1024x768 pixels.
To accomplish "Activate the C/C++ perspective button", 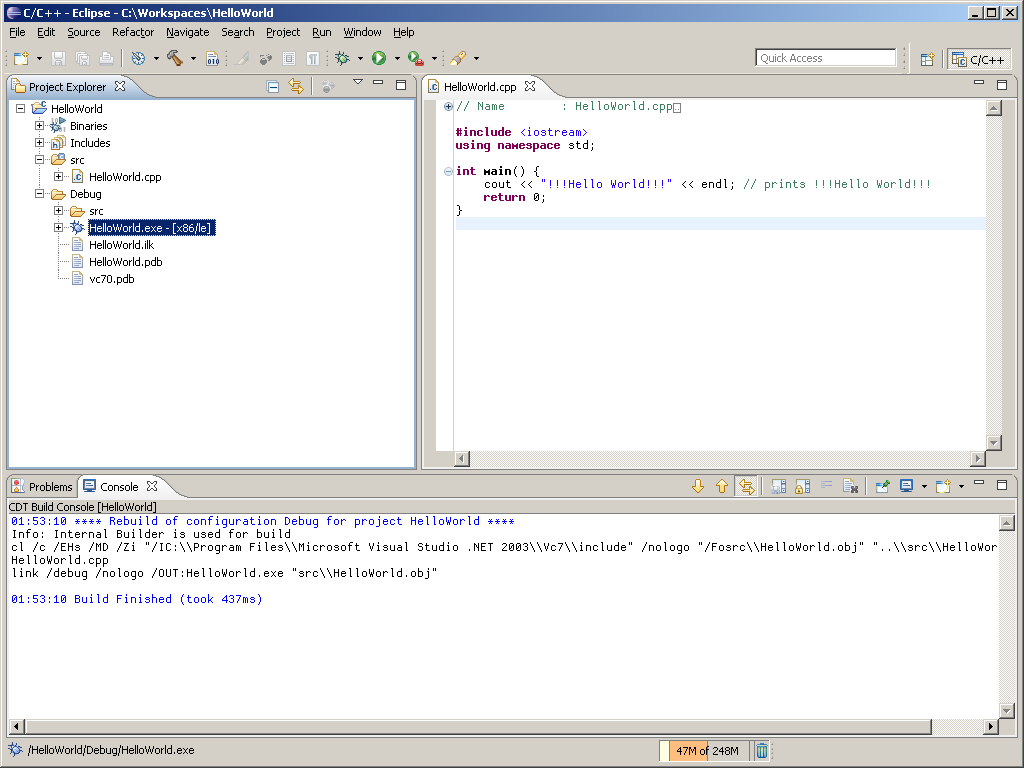I will click(978, 57).
